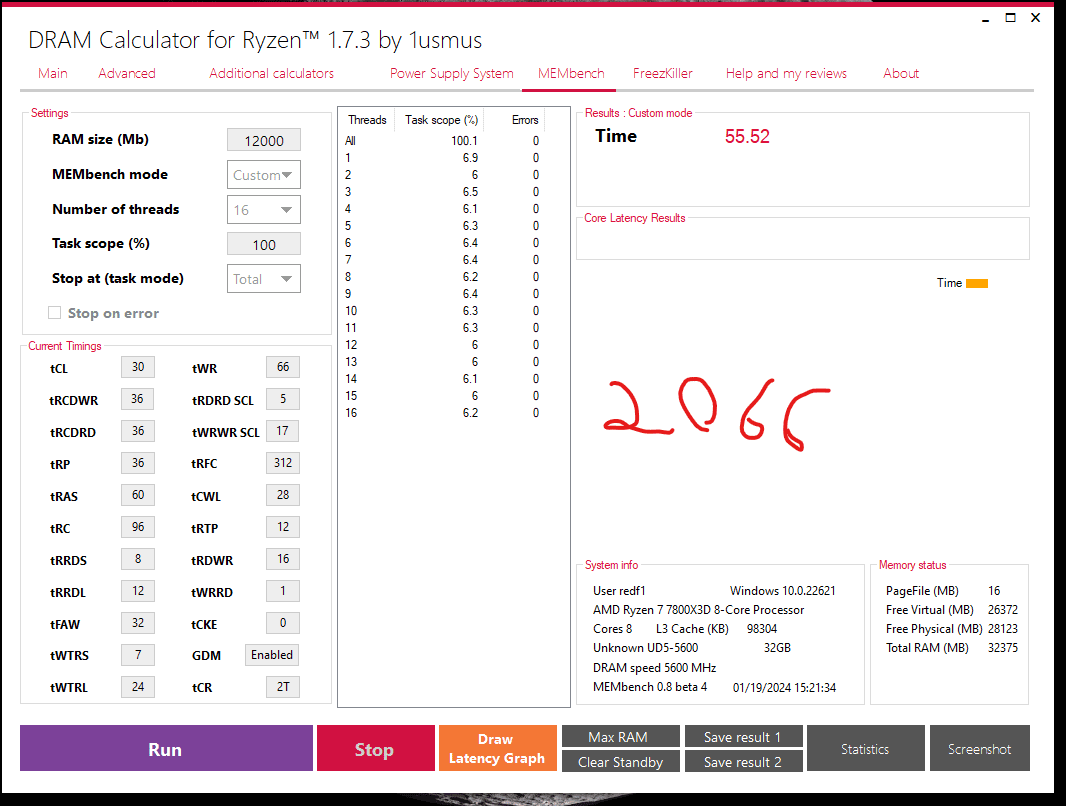Click the tRRDL timing value field

[x=138, y=591]
